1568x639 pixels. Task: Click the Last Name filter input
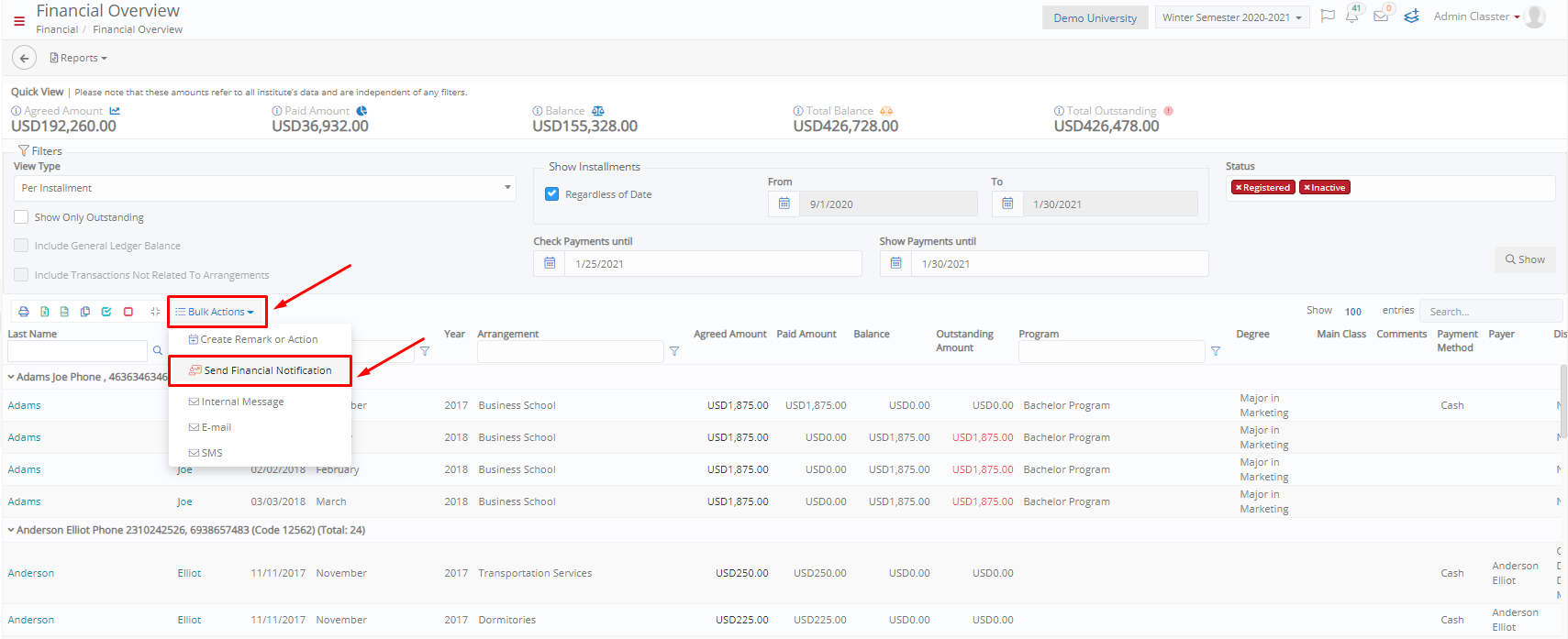click(77, 351)
